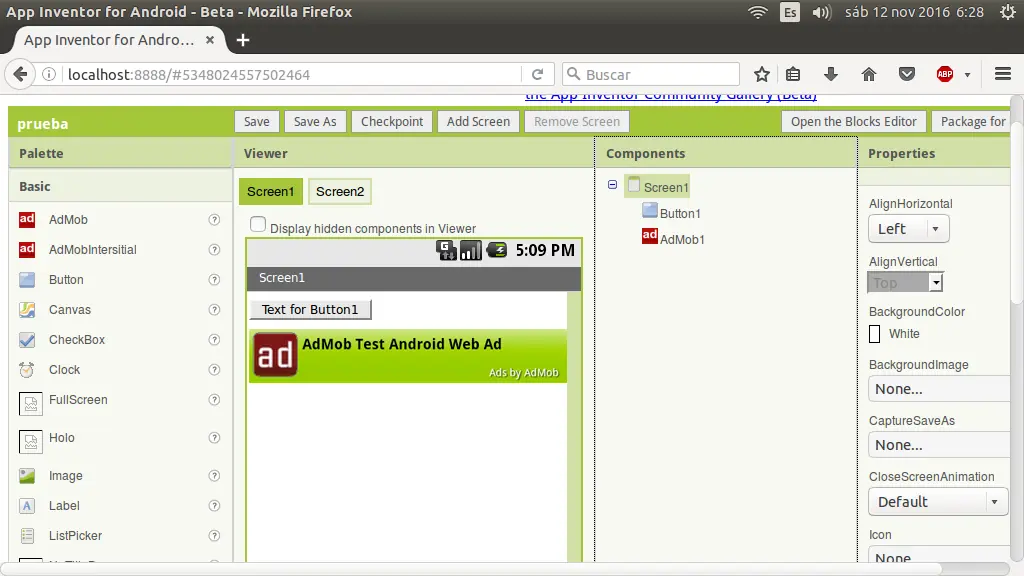This screenshot has height=576, width=1024.
Task: Close the App Inventor browser tab
Action: click(210, 40)
